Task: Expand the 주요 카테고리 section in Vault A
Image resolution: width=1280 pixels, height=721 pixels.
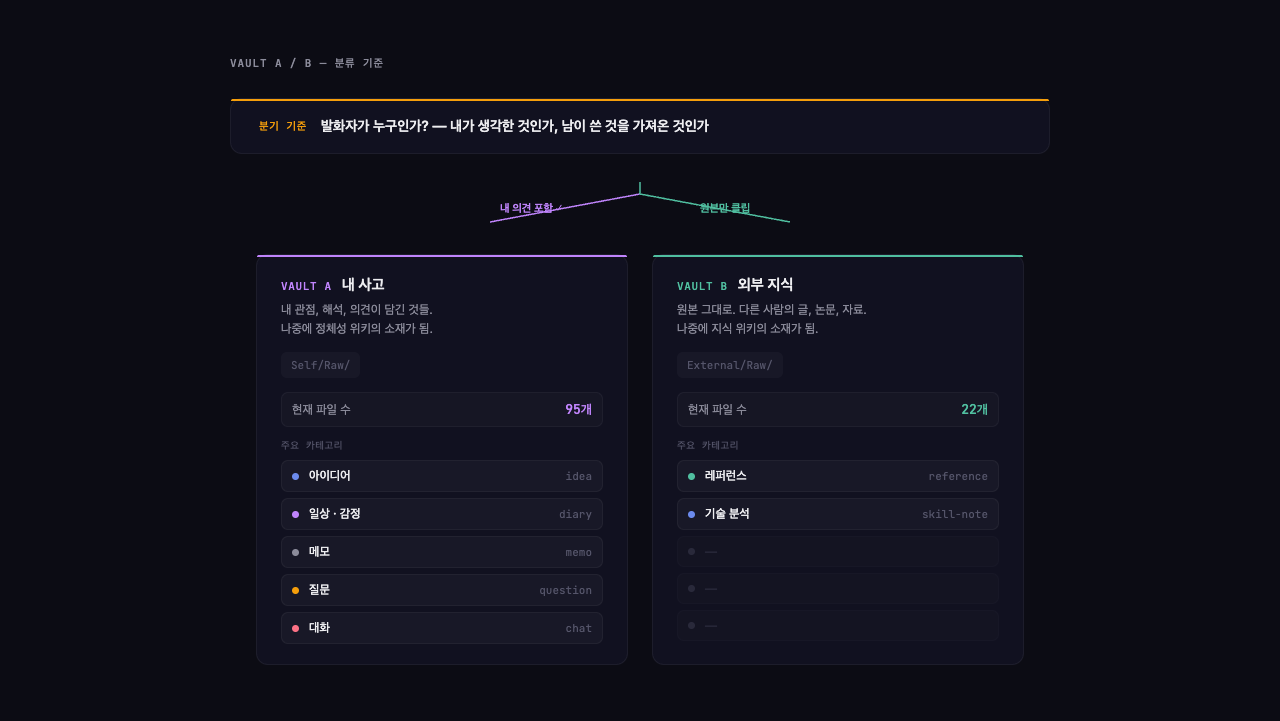Action: (x=312, y=444)
